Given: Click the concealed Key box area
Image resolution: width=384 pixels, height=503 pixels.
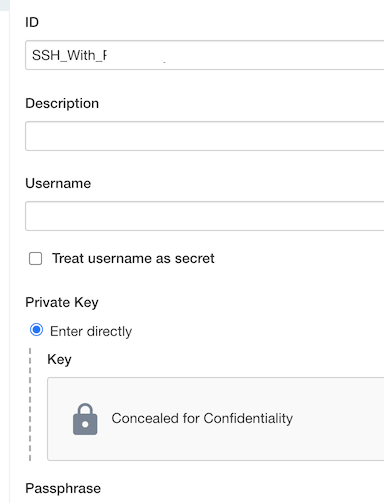Looking at the screenshot, I should (x=216, y=419).
